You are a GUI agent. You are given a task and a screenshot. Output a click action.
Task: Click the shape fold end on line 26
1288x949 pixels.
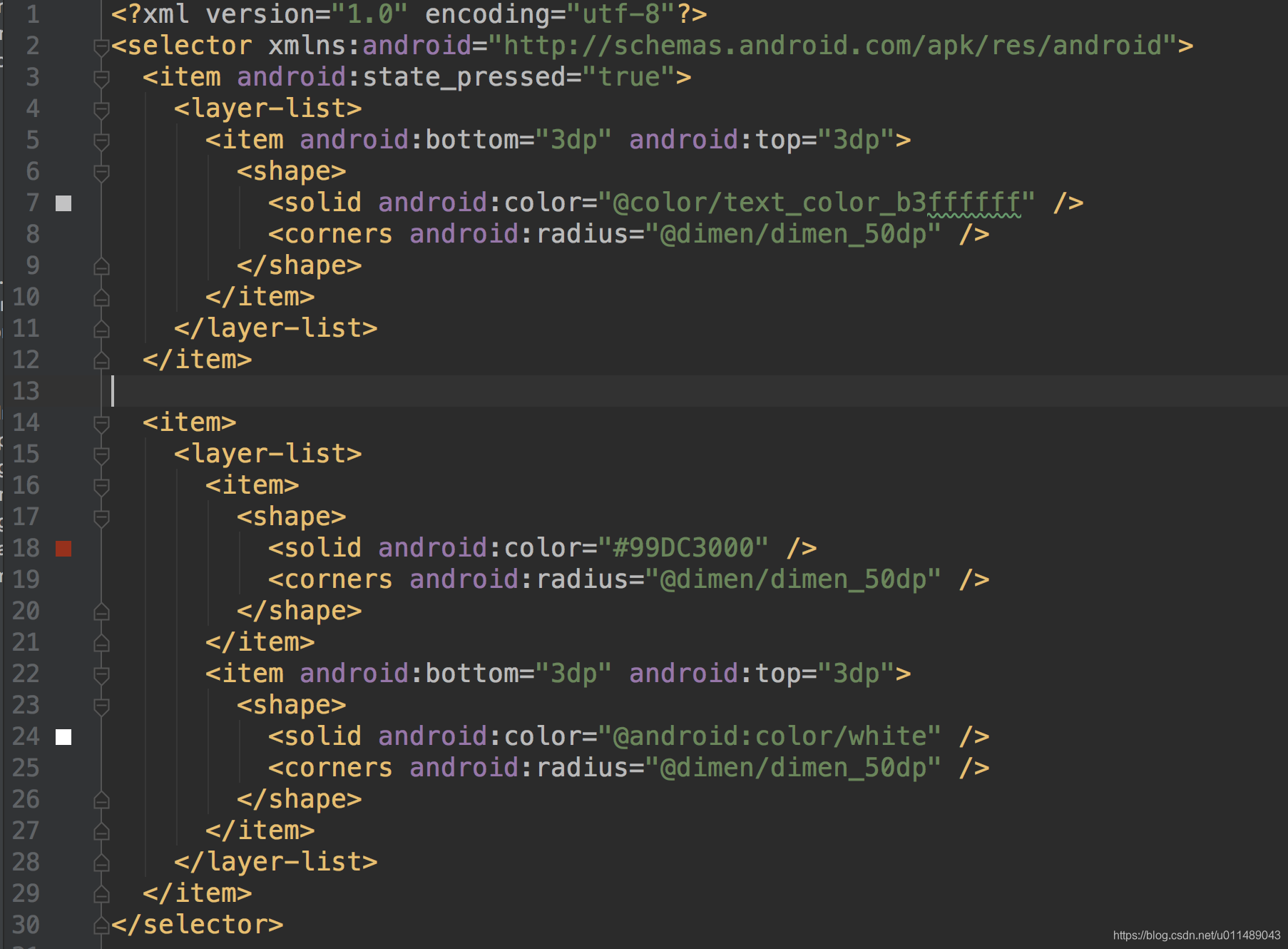pyautogui.click(x=101, y=800)
